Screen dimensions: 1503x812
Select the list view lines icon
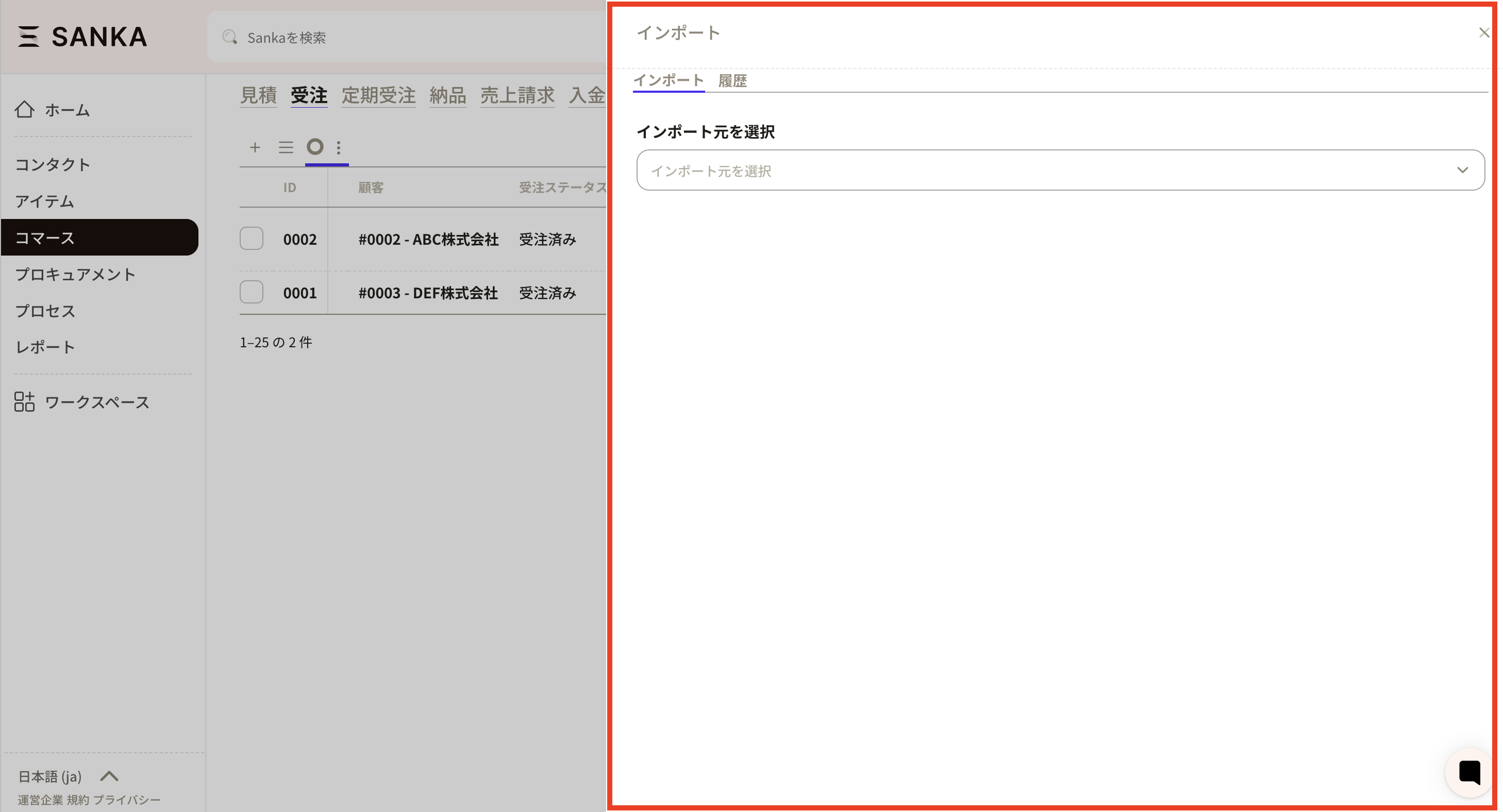coord(286,147)
